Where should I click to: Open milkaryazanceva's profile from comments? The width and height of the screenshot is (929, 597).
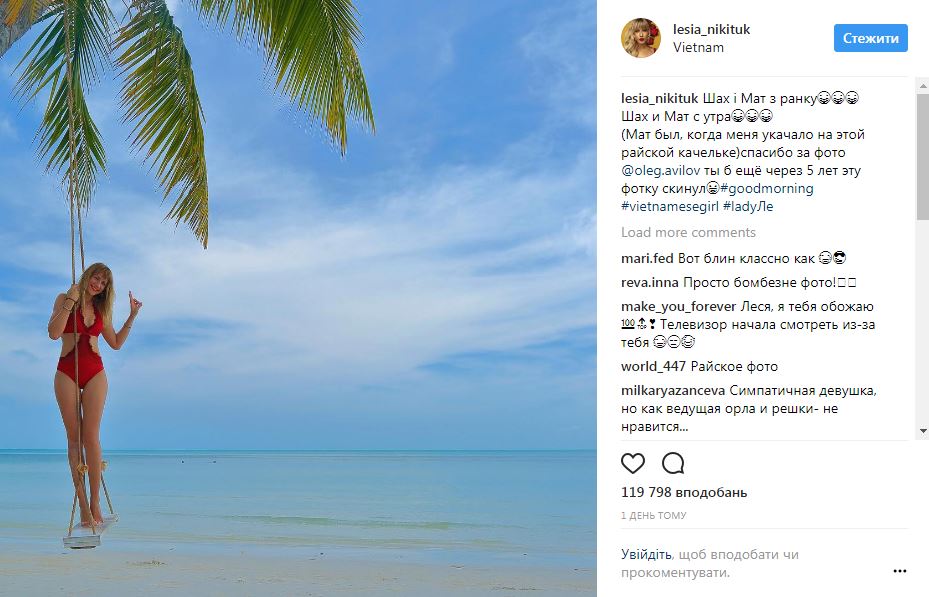click(x=673, y=391)
